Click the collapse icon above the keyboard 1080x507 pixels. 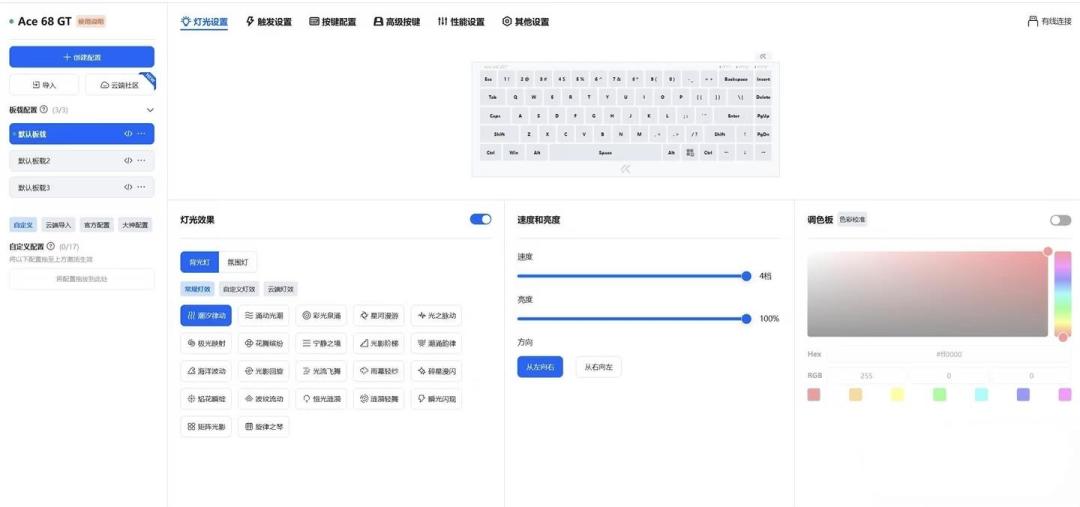click(762, 56)
